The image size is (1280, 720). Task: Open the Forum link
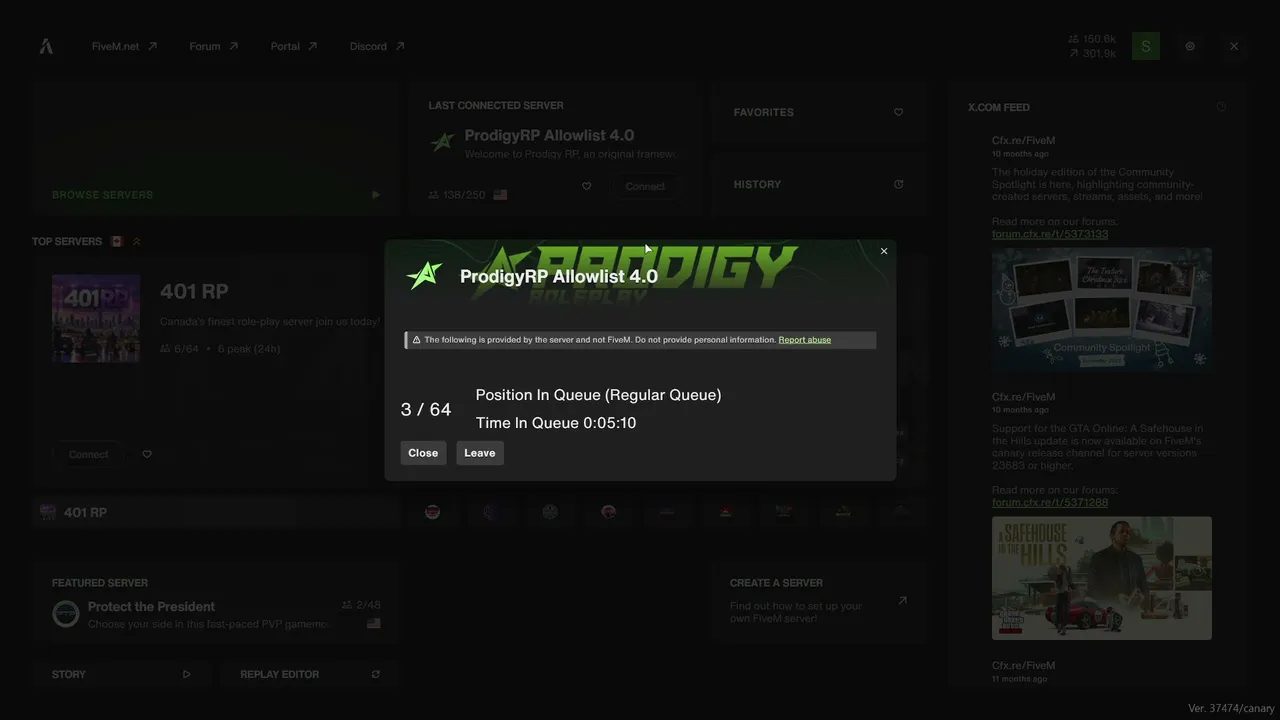click(214, 46)
